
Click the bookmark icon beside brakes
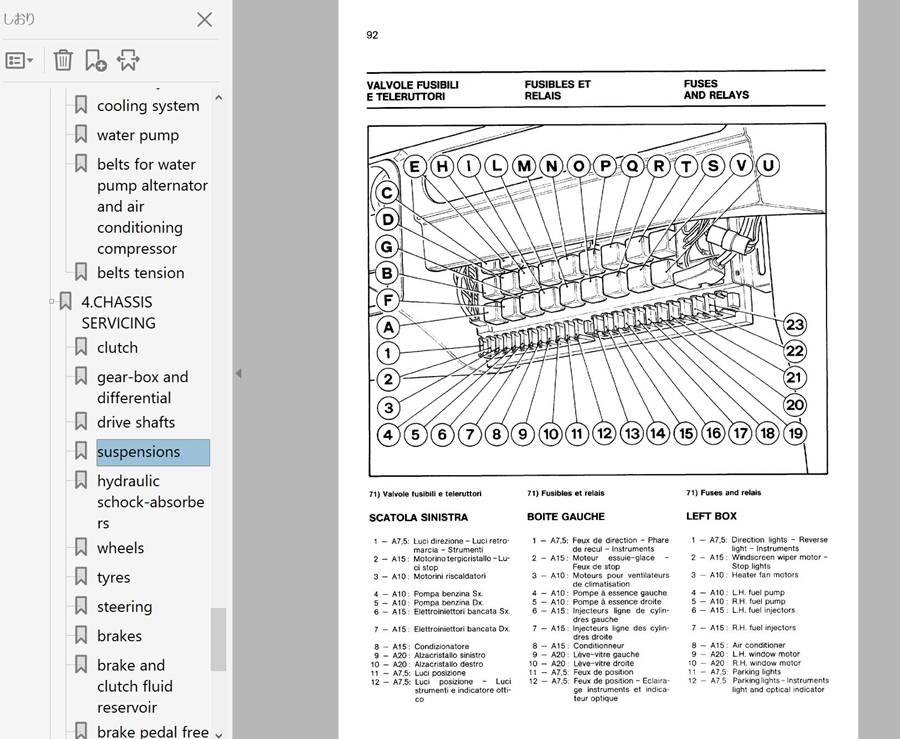click(x=81, y=634)
